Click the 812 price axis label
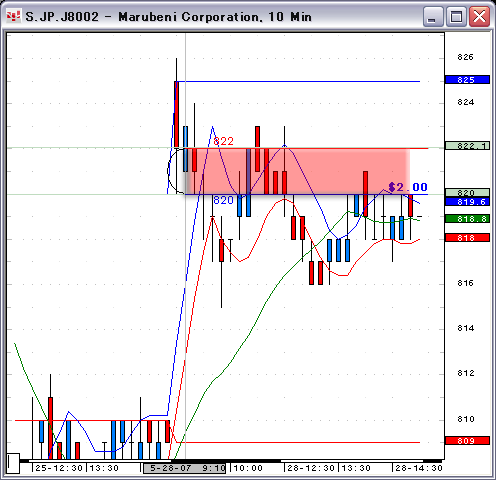This screenshot has width=496, height=480. tap(465, 373)
